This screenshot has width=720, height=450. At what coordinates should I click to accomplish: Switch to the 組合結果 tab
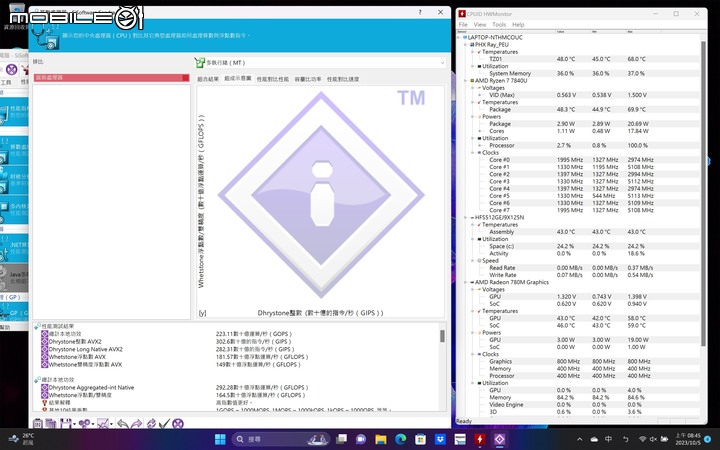(x=208, y=79)
